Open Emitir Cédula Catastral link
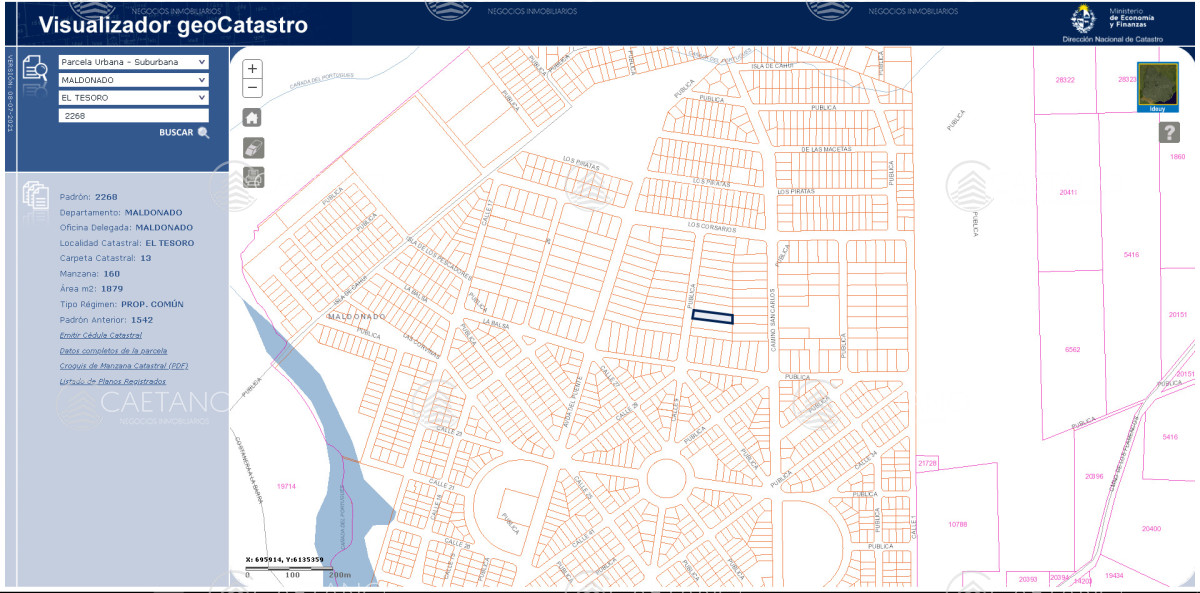1200x593 pixels. click(101, 336)
